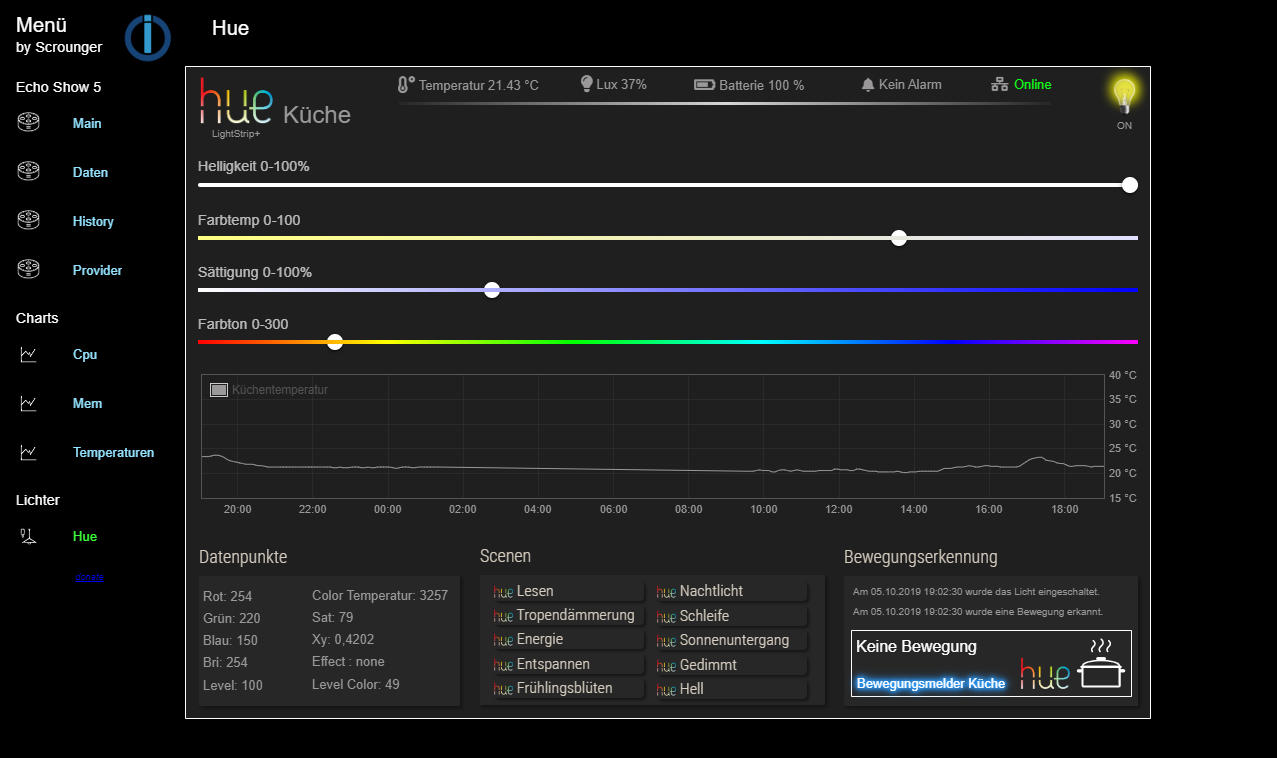Open the Mem chart page
1277x758 pixels.
pyautogui.click(x=87, y=403)
